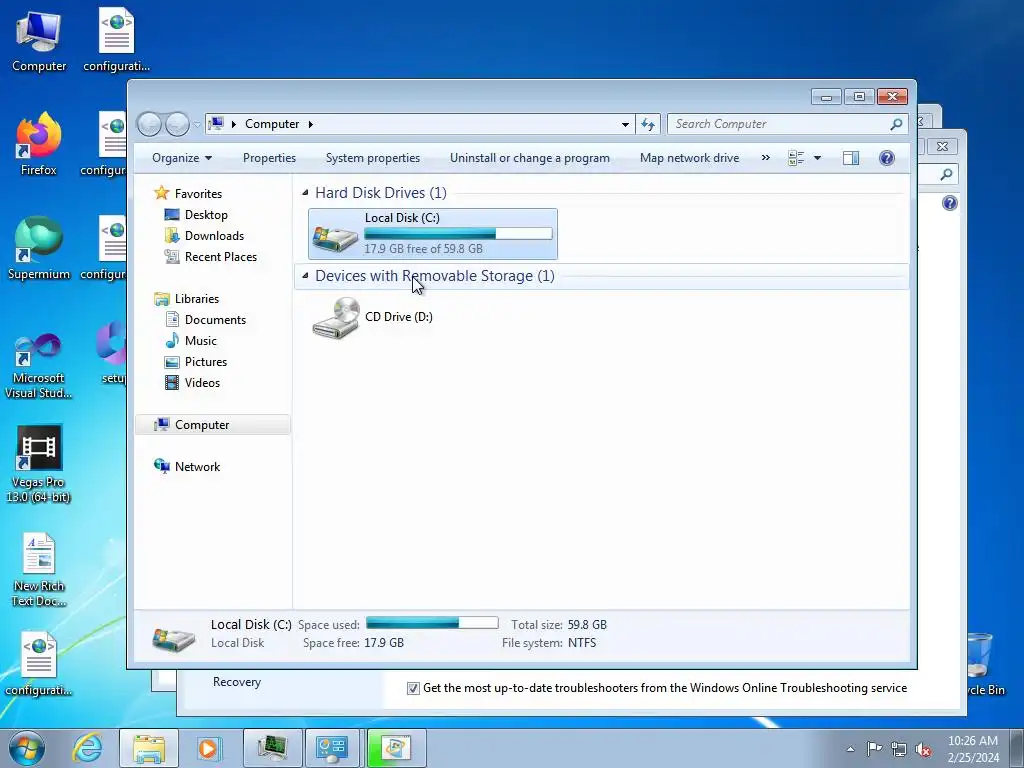Open Windows Media Player from taskbar

pyautogui.click(x=208, y=748)
